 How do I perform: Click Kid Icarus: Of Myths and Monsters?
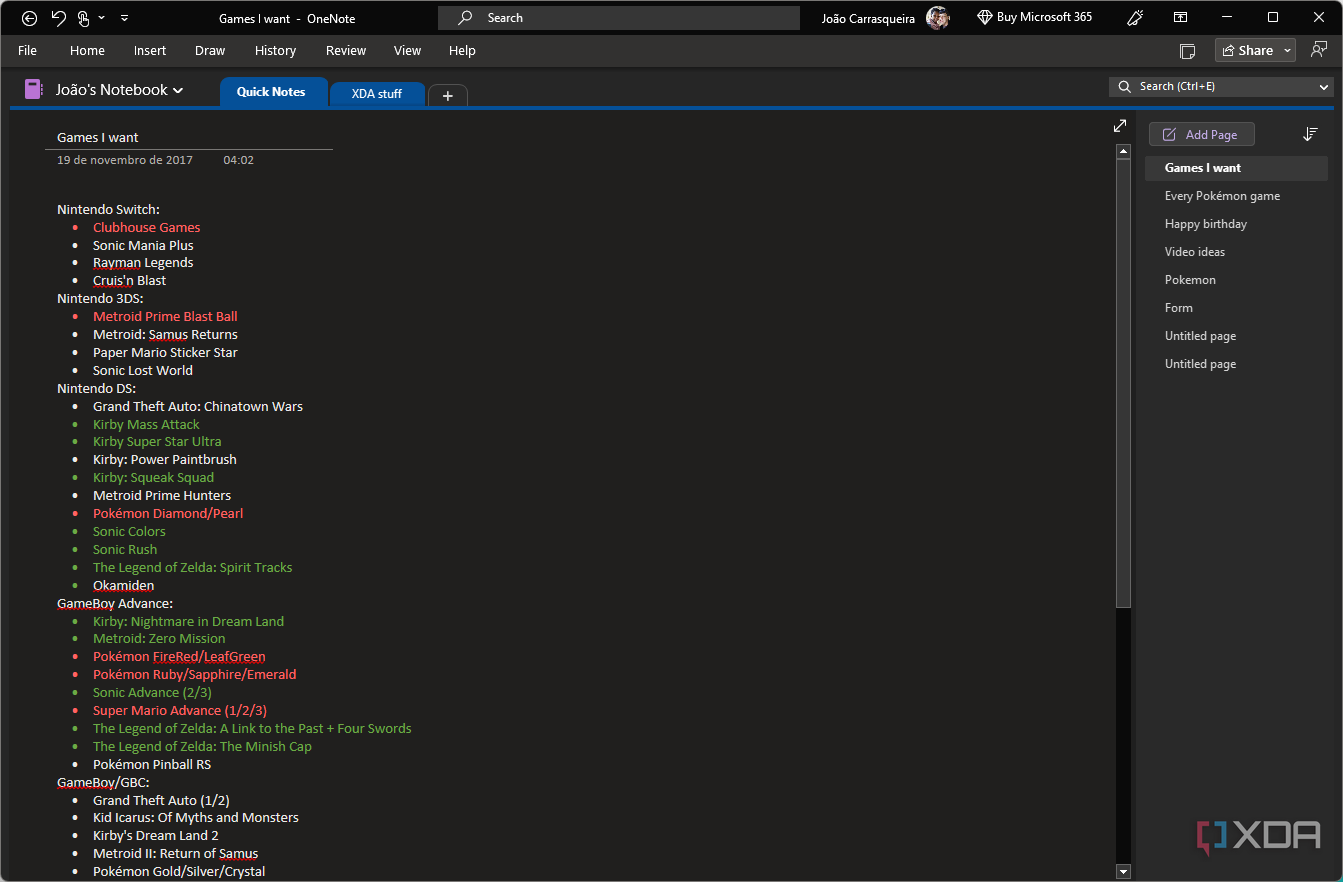[x=196, y=817]
